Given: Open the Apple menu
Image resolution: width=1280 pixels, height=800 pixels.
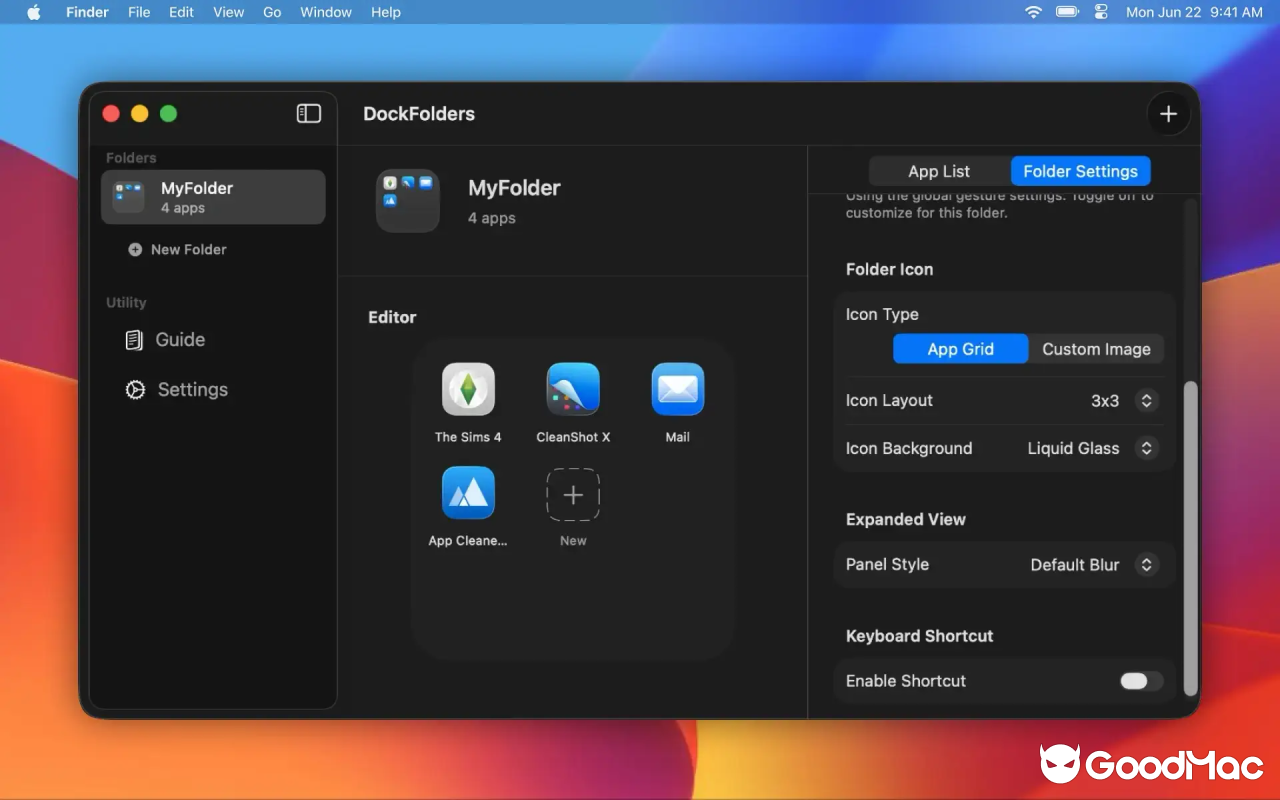Looking at the screenshot, I should [x=33, y=12].
